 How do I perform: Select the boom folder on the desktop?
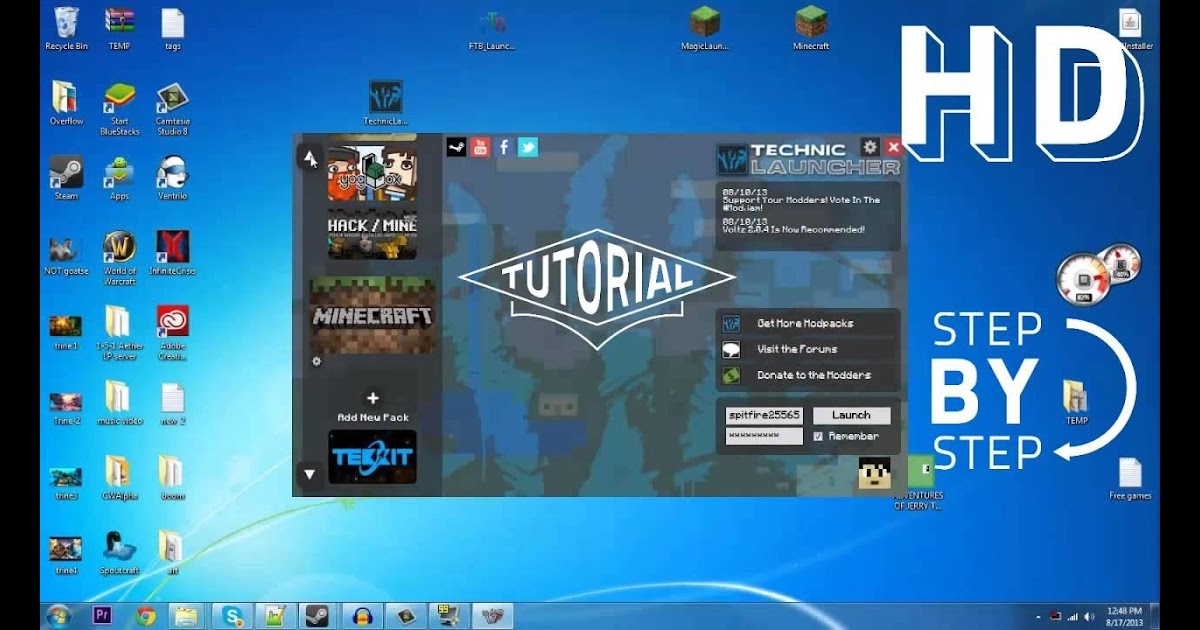click(x=171, y=477)
